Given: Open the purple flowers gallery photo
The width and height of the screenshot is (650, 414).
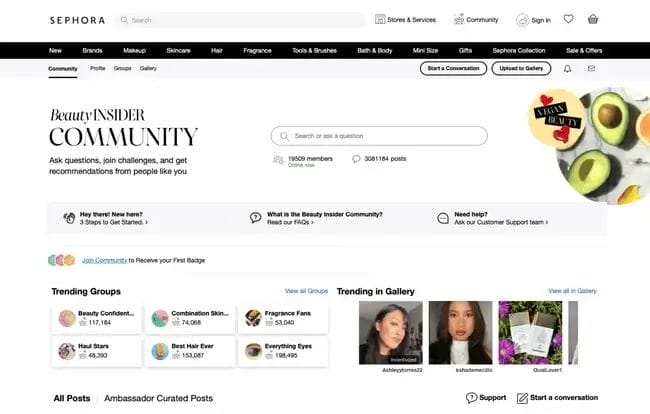Looking at the screenshot, I should 530,333.
